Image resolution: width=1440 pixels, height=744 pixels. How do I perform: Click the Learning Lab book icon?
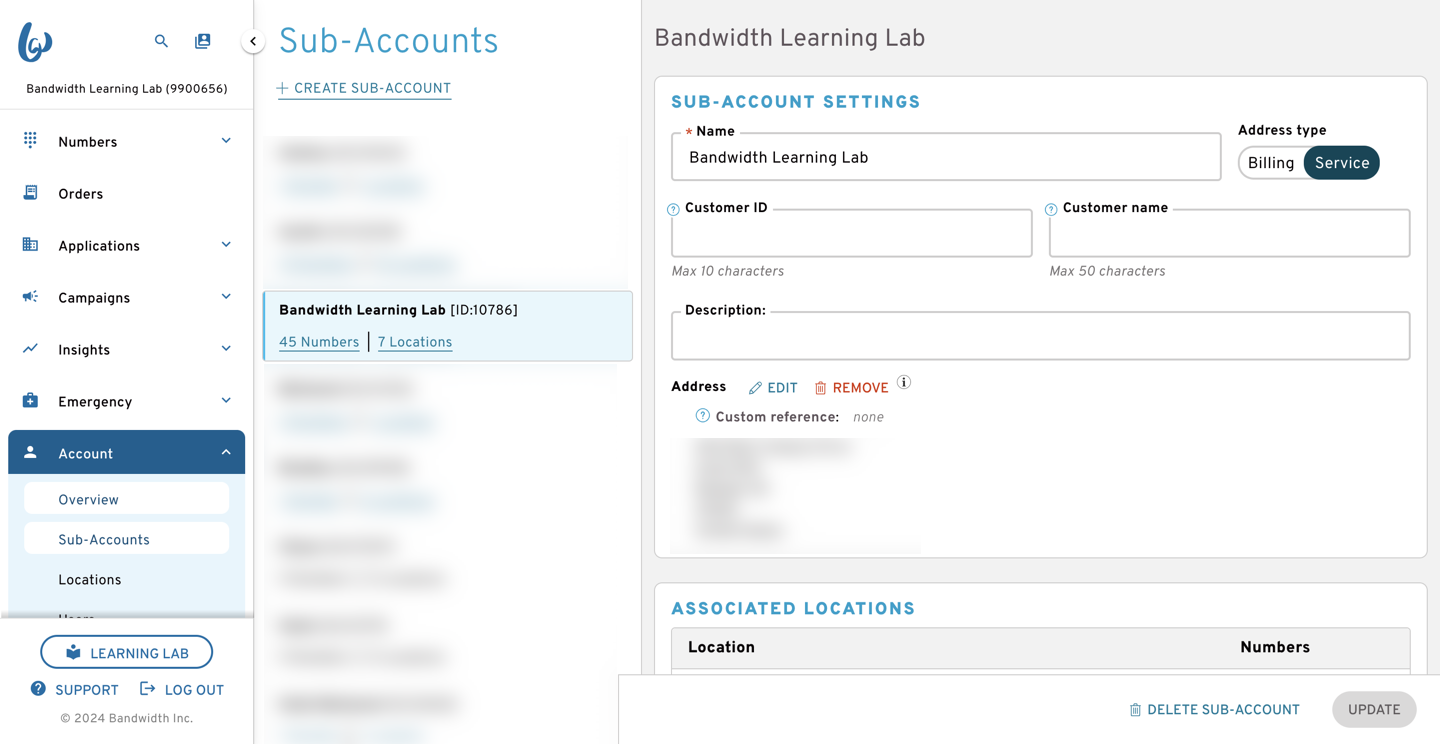click(x=73, y=653)
